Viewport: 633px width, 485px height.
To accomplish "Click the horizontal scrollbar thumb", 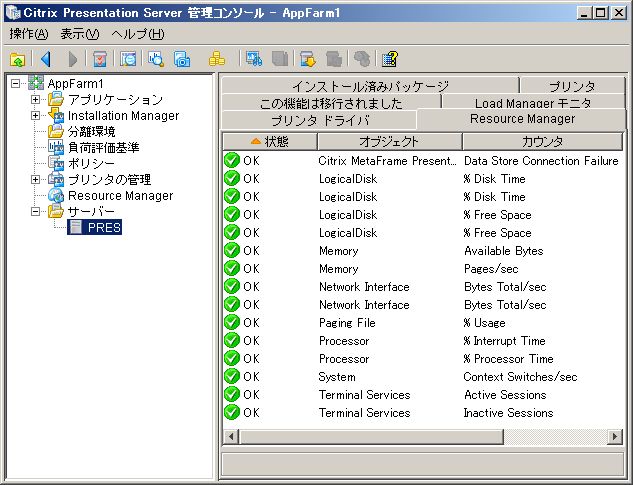I will (x=371, y=436).
